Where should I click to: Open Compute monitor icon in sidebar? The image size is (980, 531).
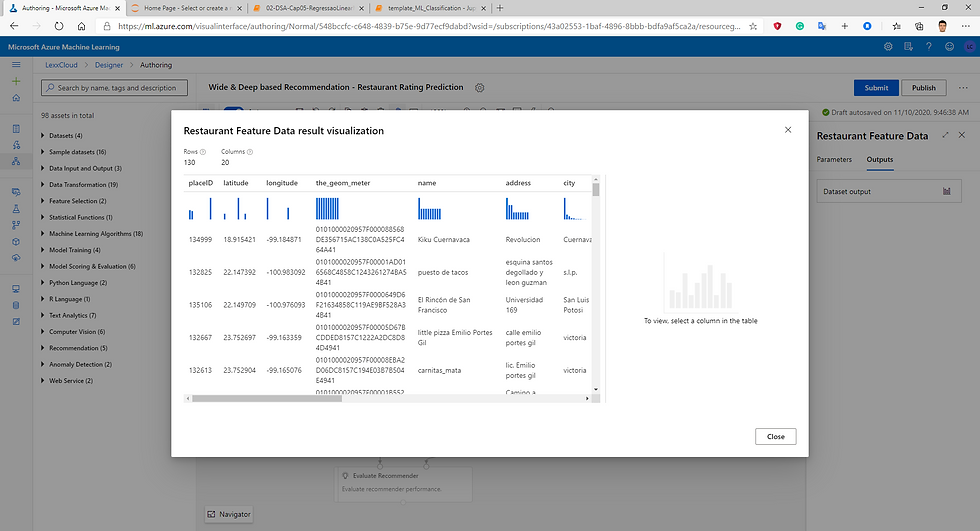[x=16, y=289]
